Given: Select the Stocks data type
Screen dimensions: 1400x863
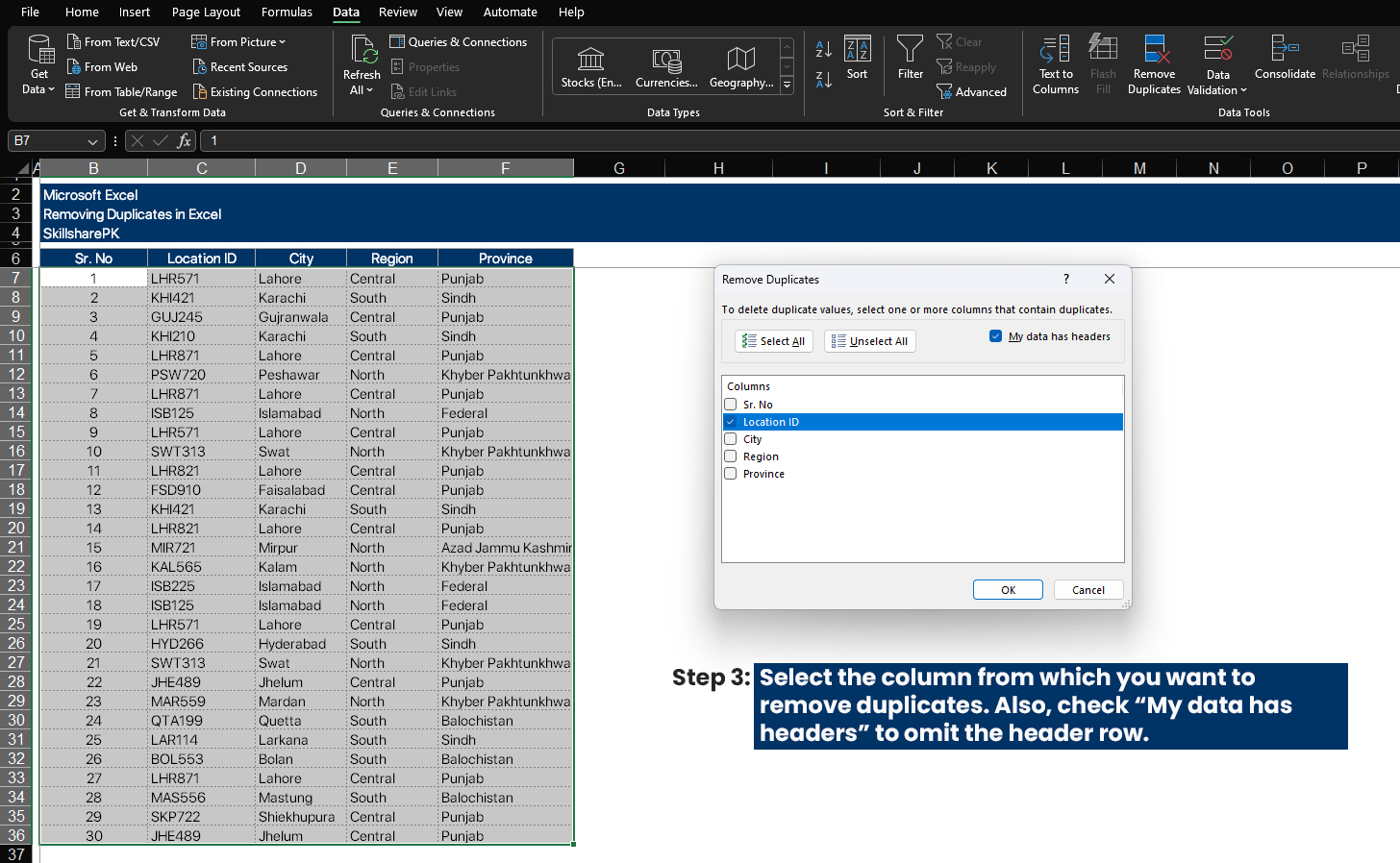Looking at the screenshot, I should tap(590, 67).
